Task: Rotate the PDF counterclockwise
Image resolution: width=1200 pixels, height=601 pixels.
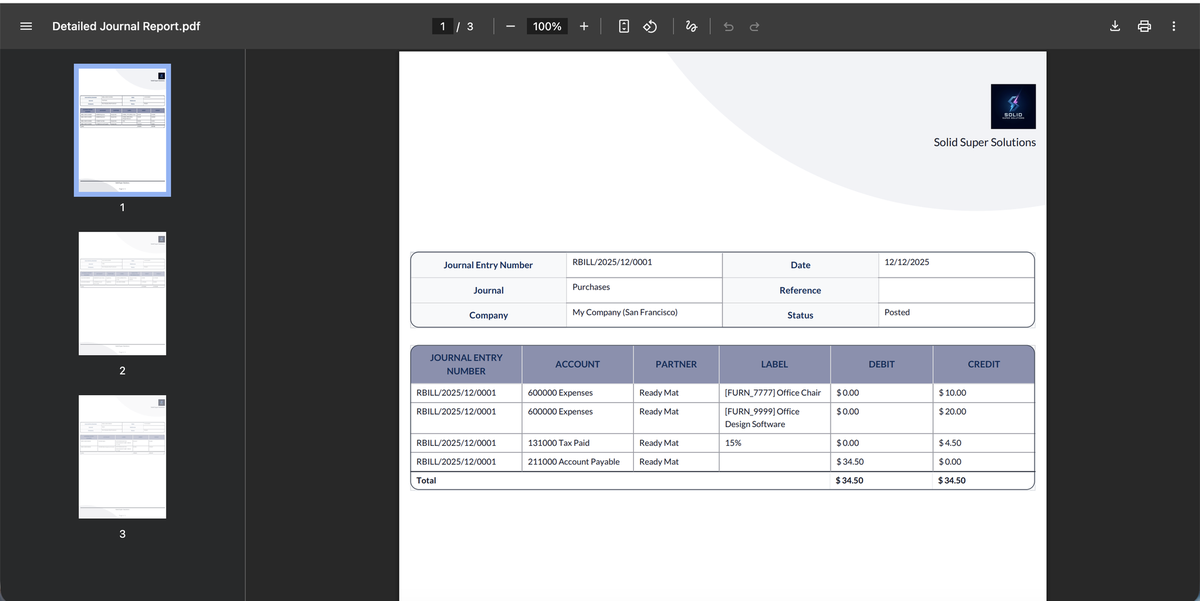Action: coord(650,26)
